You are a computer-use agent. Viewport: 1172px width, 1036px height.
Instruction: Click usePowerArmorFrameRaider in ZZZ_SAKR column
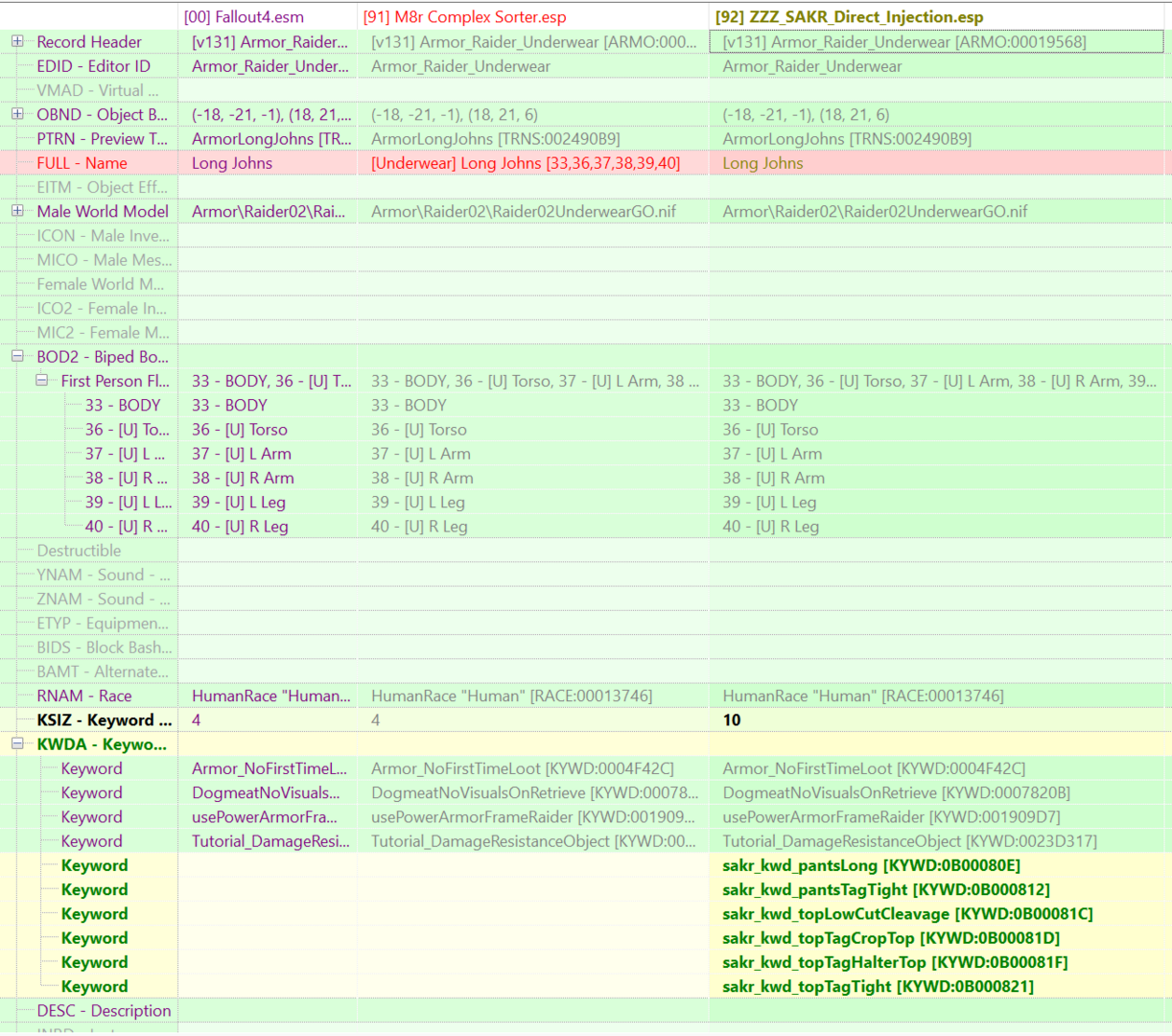point(891,817)
